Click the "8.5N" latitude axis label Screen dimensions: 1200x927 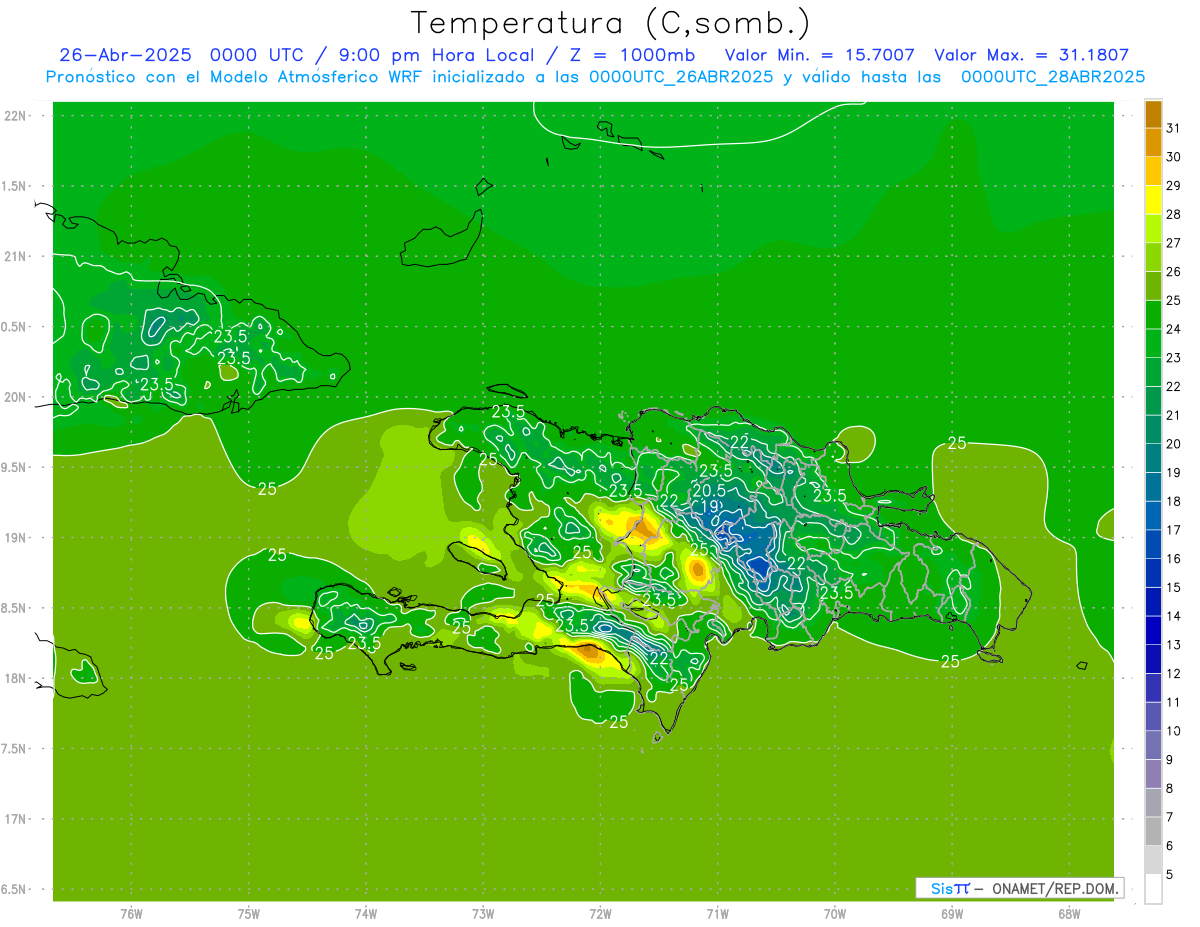(15, 608)
